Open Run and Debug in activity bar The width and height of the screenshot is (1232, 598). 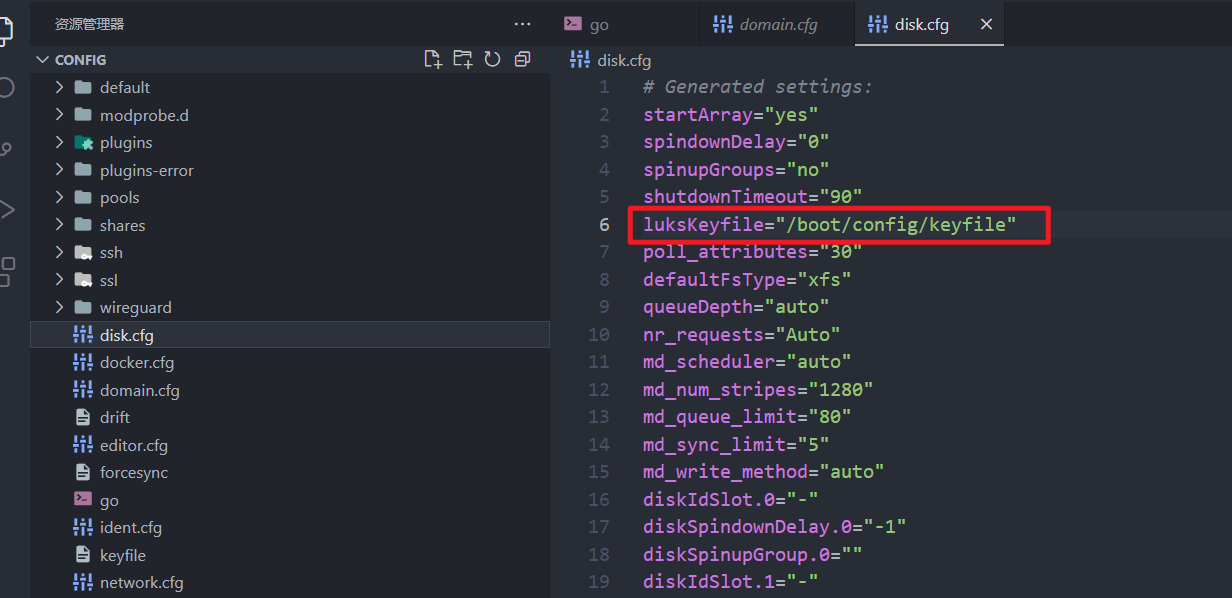[7, 209]
